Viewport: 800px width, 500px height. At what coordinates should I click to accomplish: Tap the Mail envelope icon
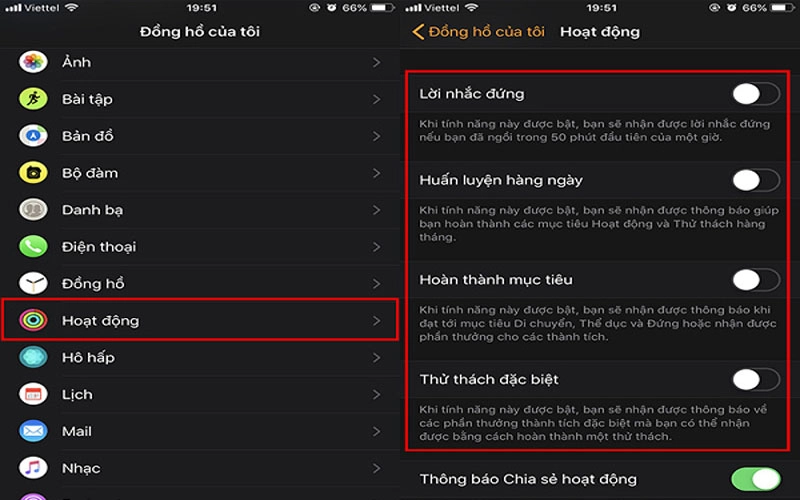[x=33, y=431]
